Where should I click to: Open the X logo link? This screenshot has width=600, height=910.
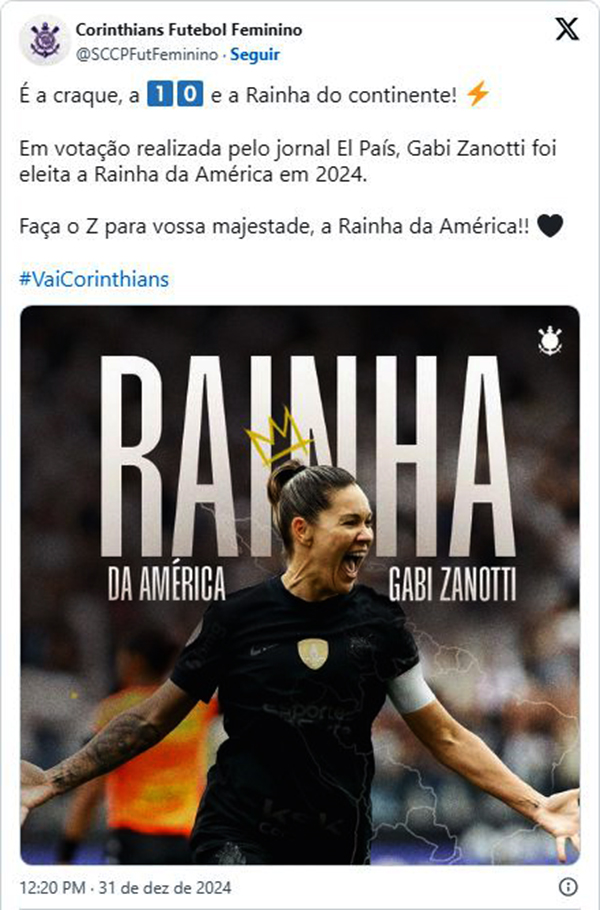[566, 28]
